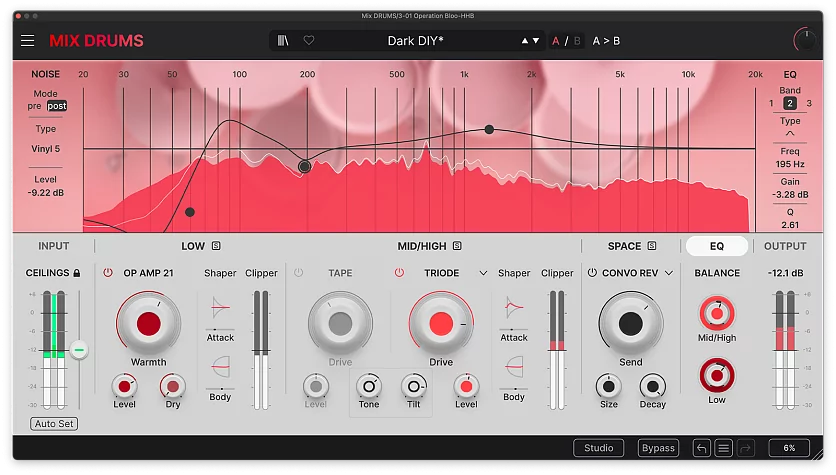Image resolution: width=836 pixels, height=475 pixels.
Task: Click the Size knob
Action: (608, 386)
